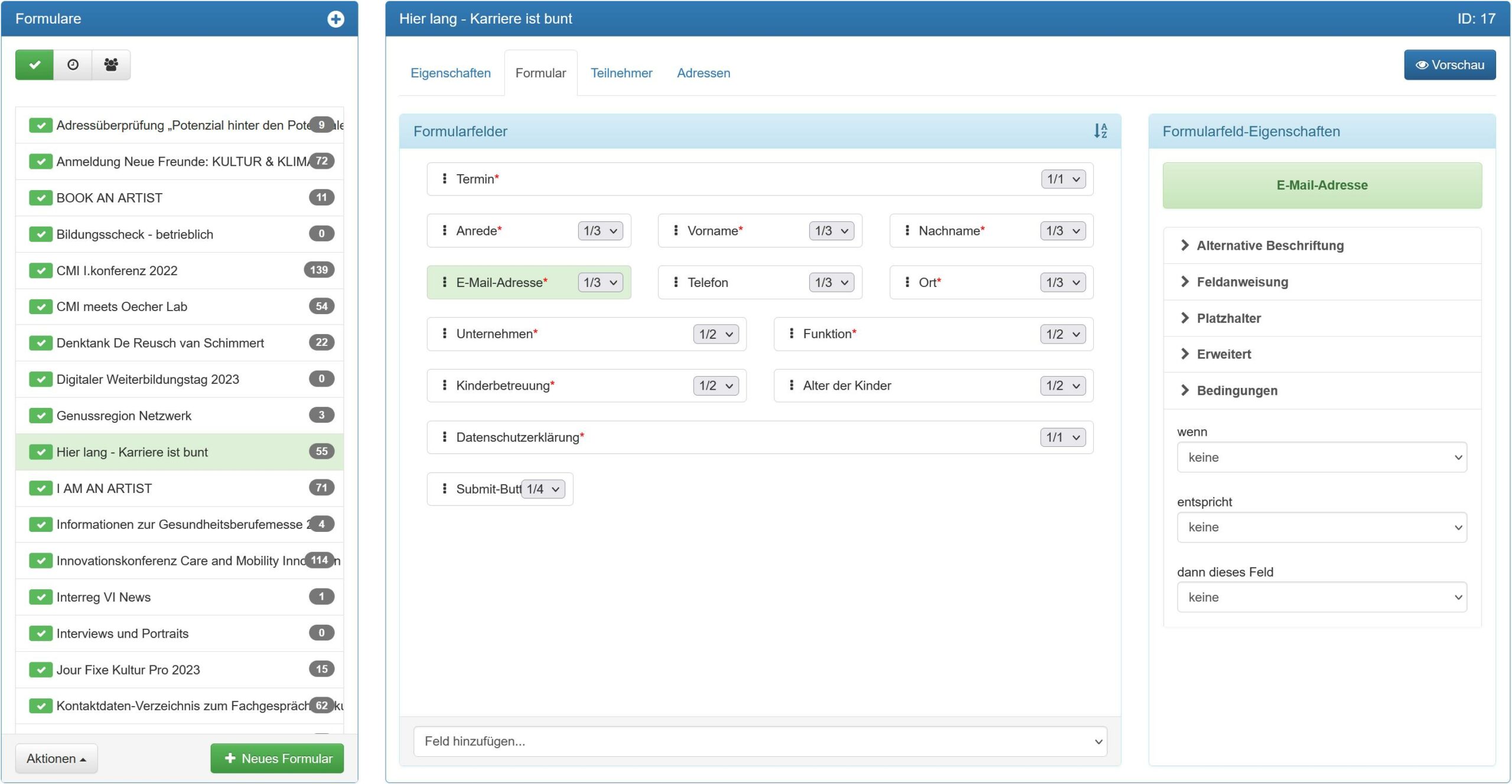Click the A-Z sort icon in Formularfelder
Screen dimensions: 1512x784
[x=1100, y=131]
